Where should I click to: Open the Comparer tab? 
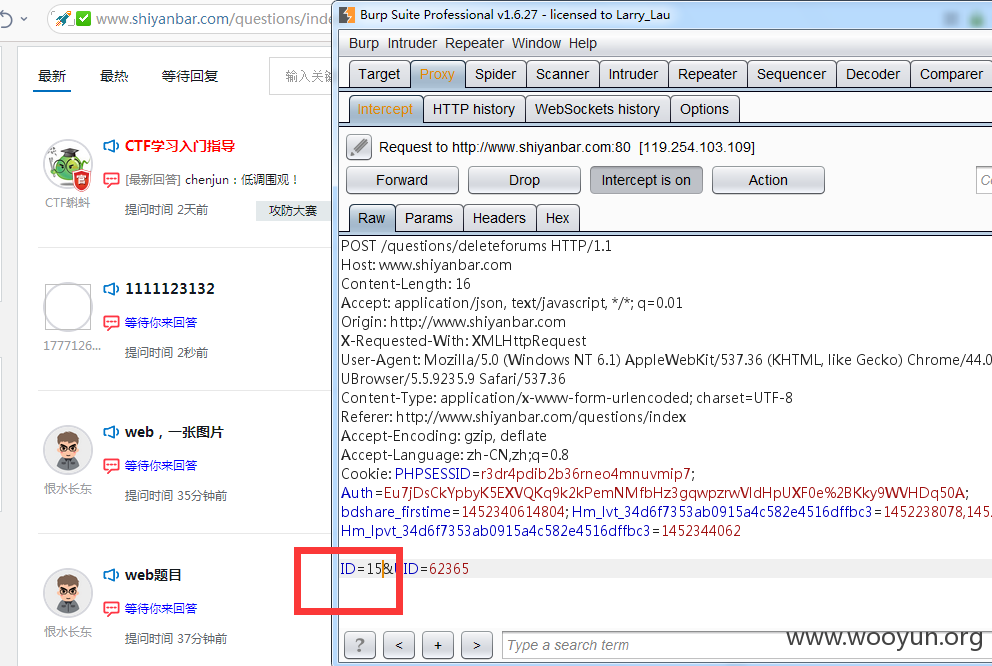951,74
